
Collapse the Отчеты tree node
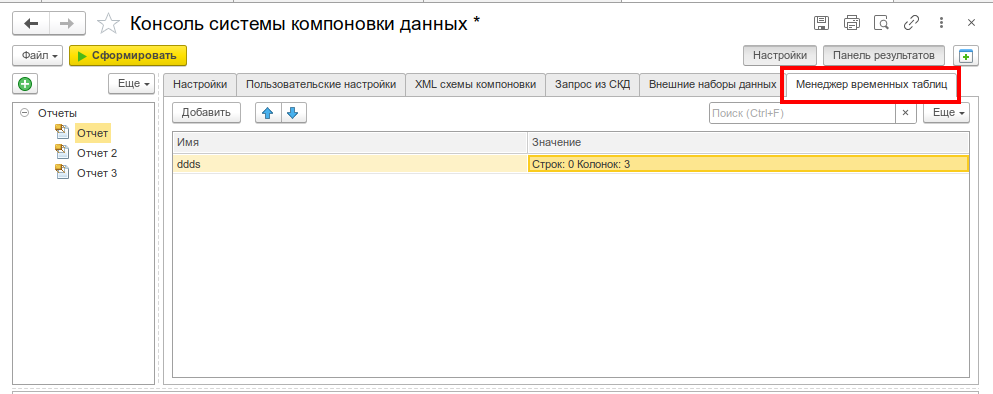tap(25, 113)
